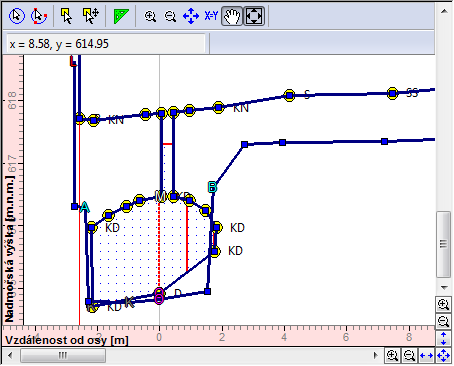This screenshot has width=454, height=366.
Task: Activate the rotate pointer tool
Action: coord(39,16)
